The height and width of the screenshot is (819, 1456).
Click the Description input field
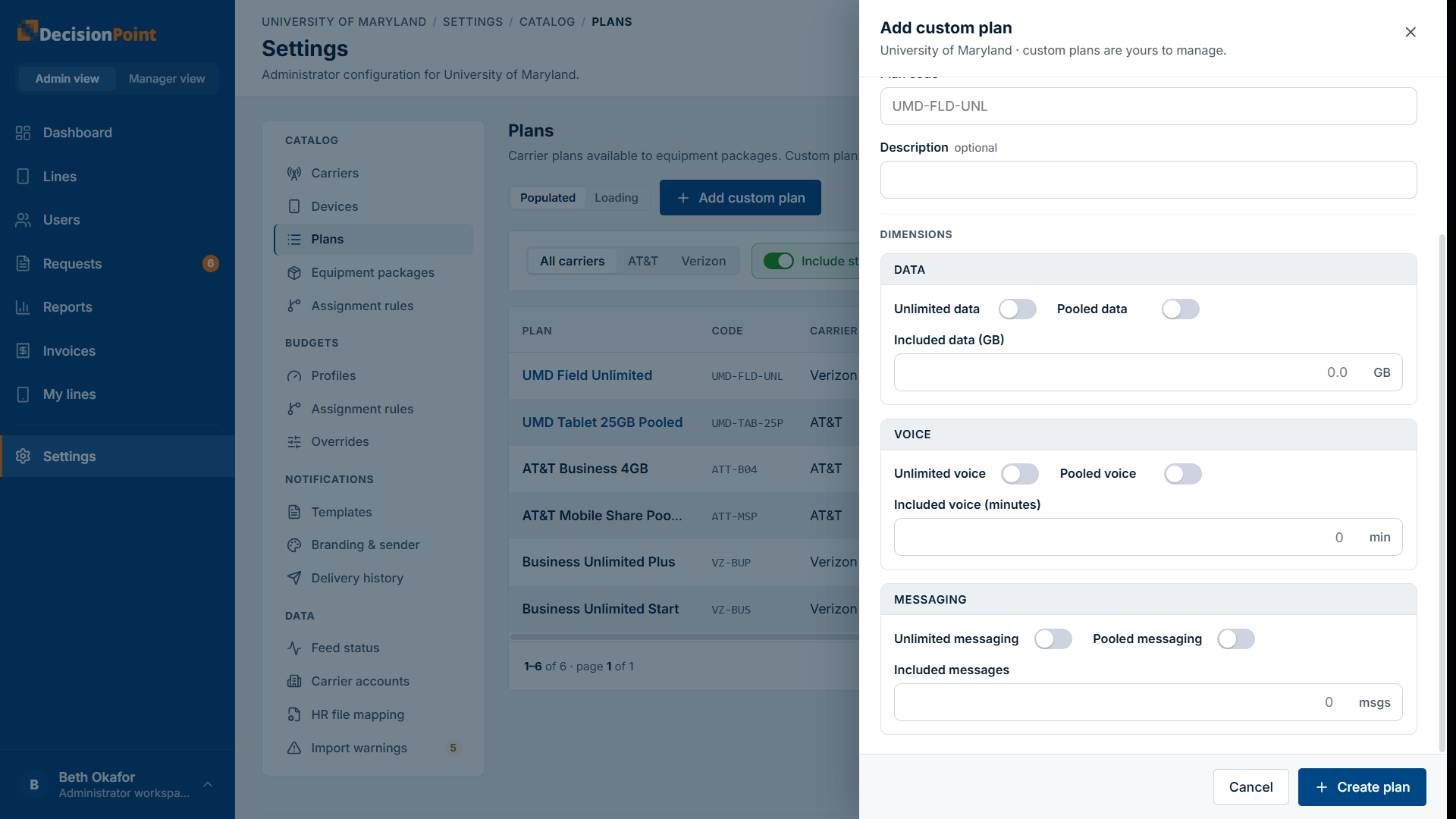(1148, 180)
